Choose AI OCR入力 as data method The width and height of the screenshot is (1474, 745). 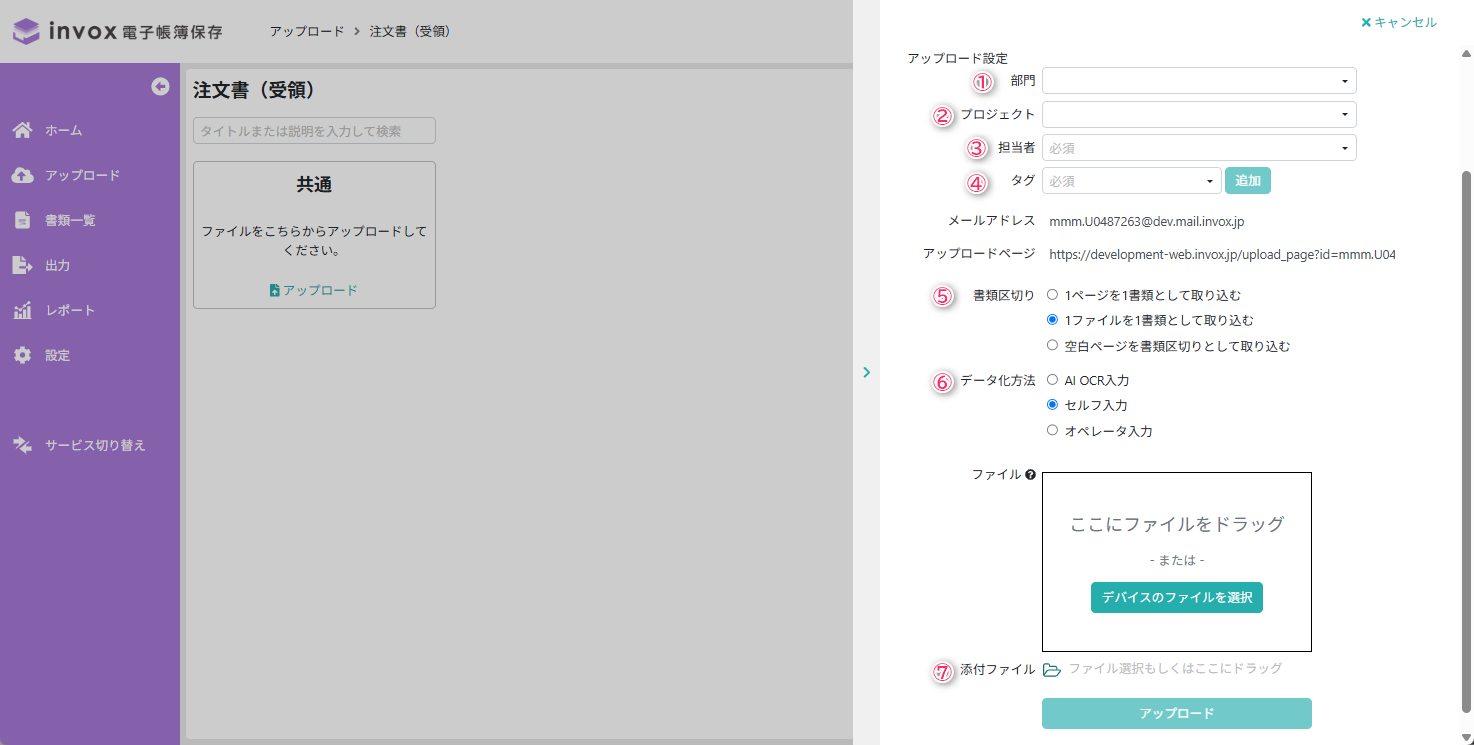pyautogui.click(x=1052, y=380)
